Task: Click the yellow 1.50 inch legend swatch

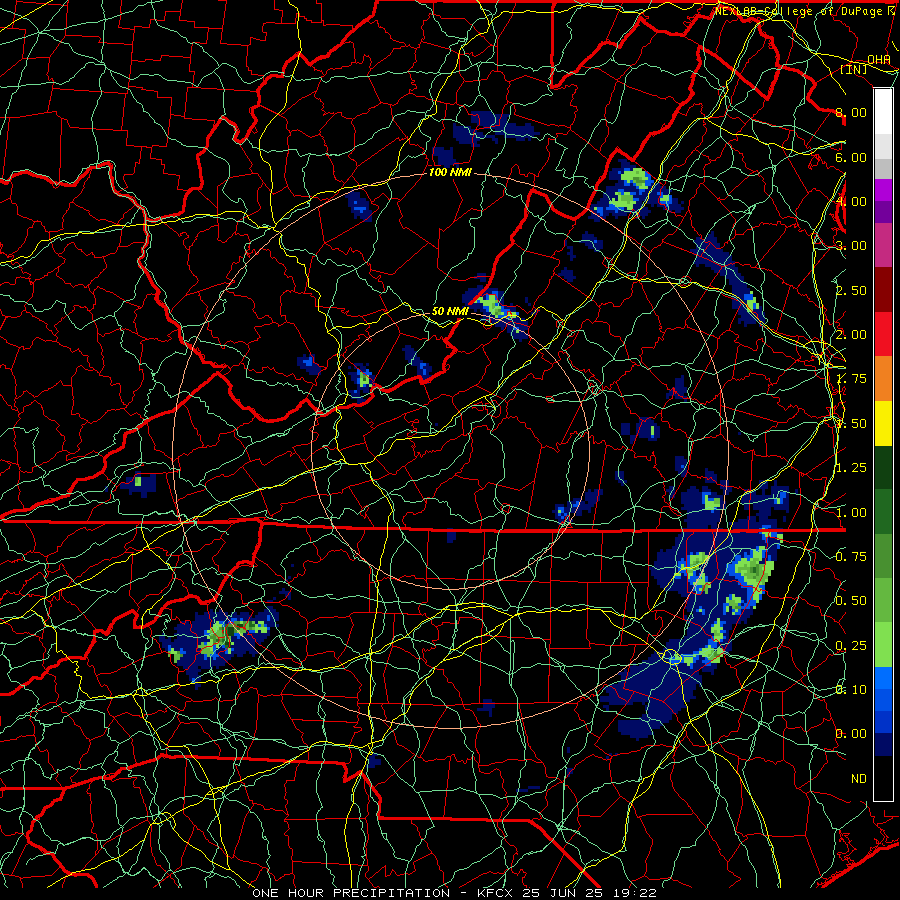Action: (x=883, y=423)
